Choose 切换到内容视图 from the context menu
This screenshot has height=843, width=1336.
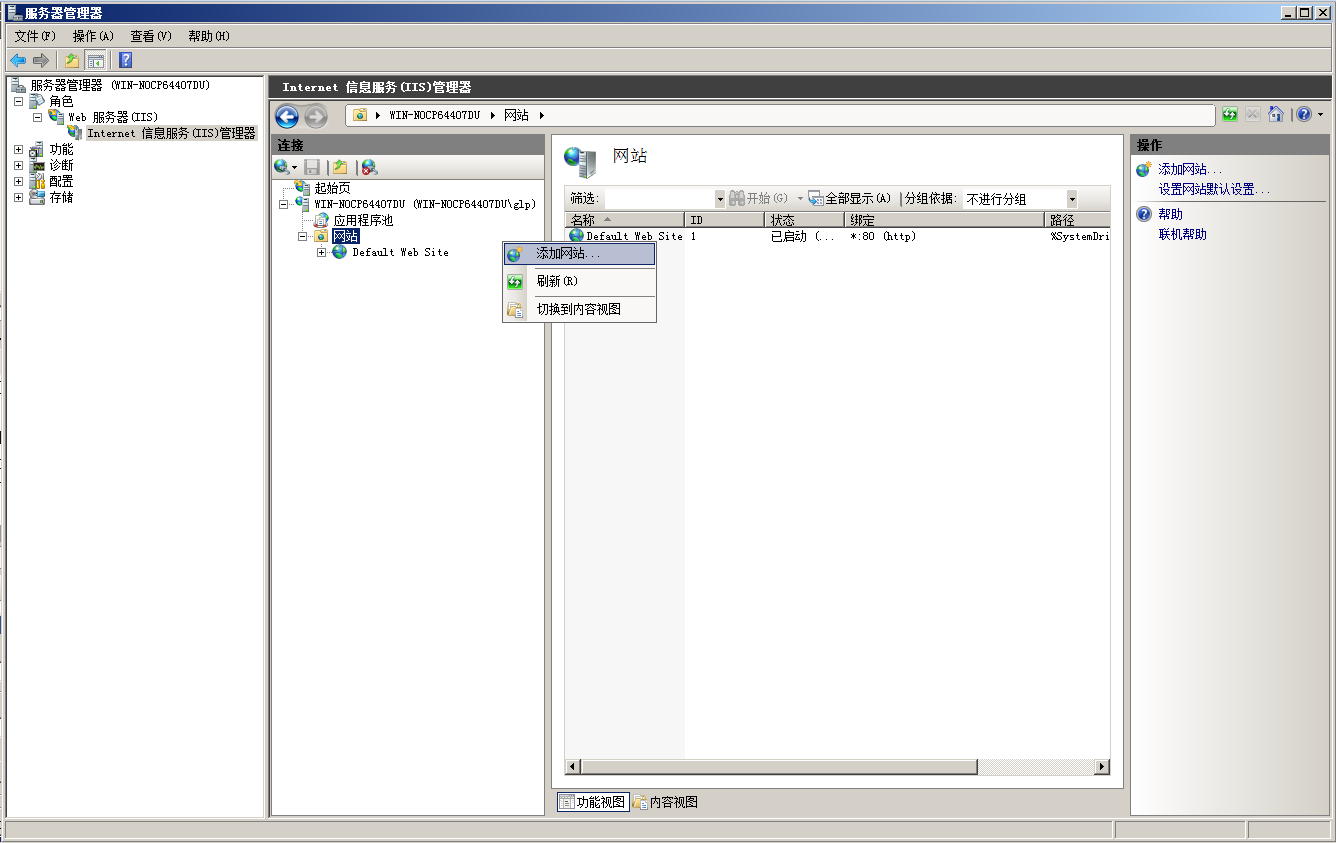(x=579, y=310)
